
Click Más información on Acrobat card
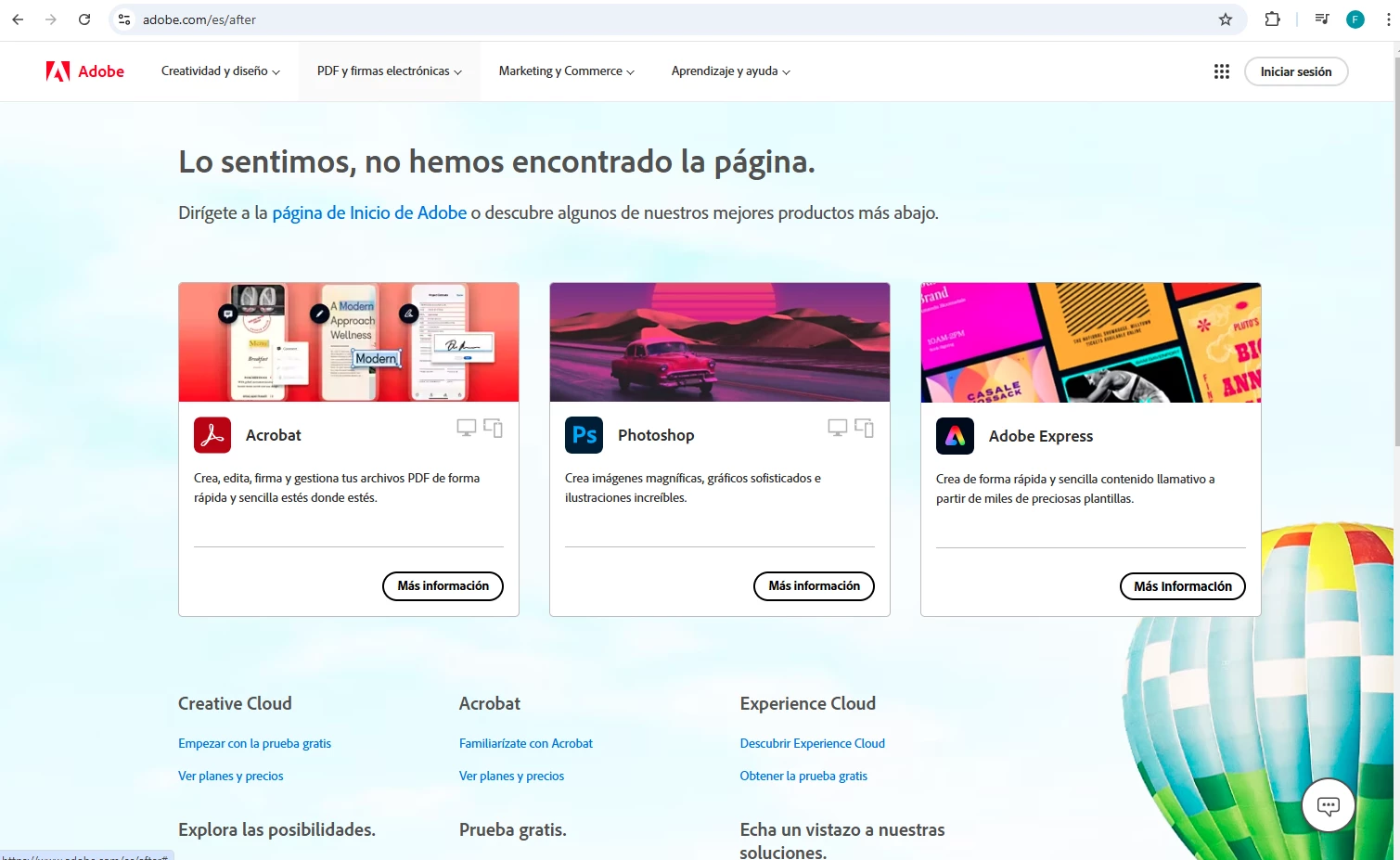click(443, 586)
